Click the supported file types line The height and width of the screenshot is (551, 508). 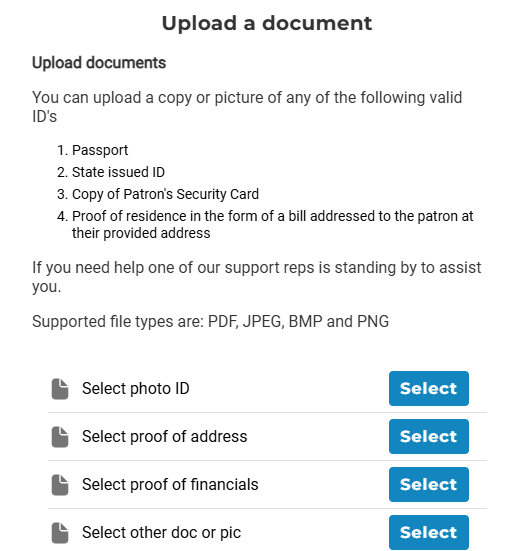point(210,322)
